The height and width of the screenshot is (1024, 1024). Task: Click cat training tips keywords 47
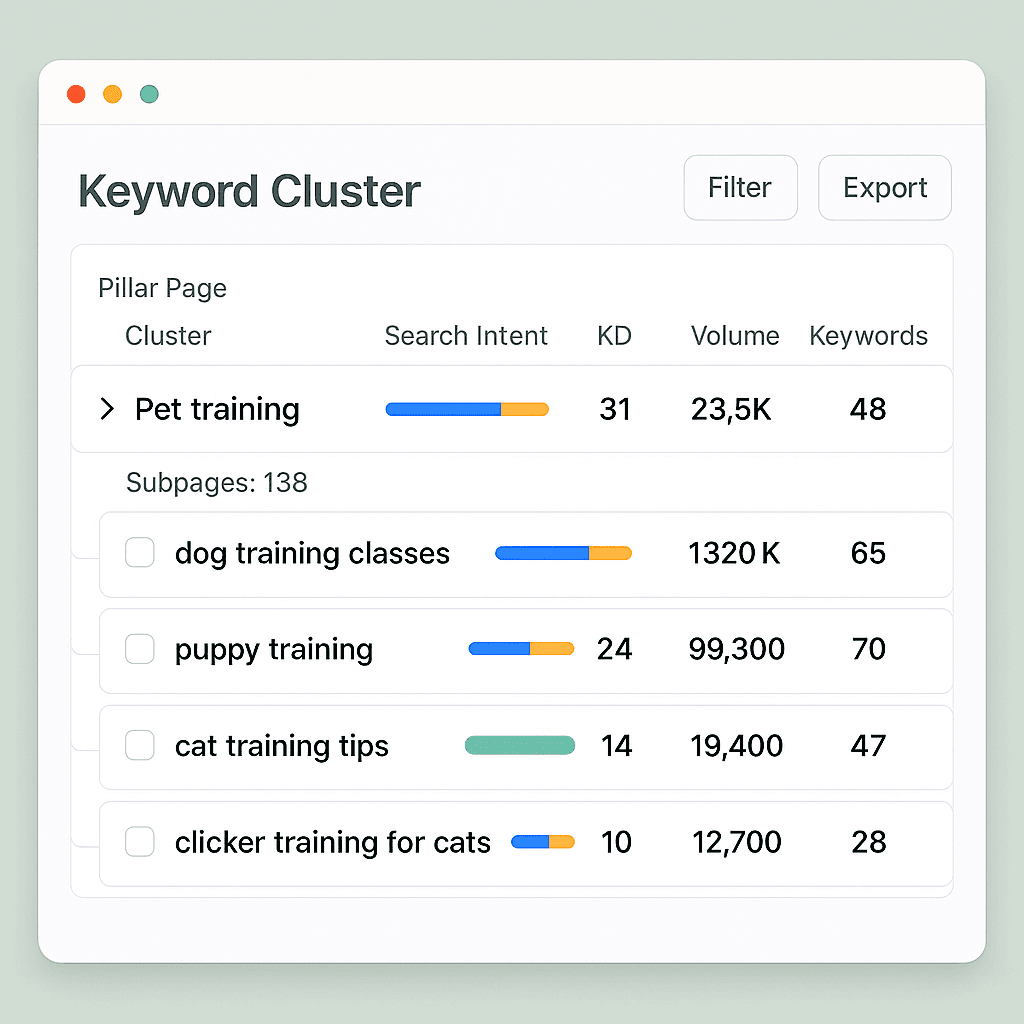[x=868, y=746]
